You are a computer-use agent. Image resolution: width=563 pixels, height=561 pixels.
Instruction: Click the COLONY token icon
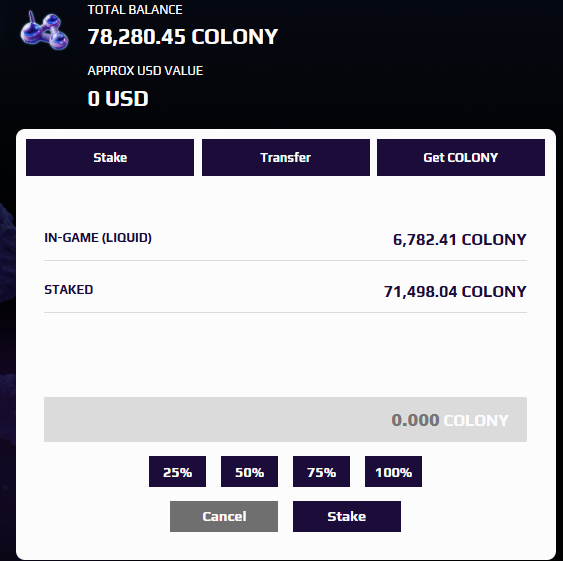click(x=44, y=31)
